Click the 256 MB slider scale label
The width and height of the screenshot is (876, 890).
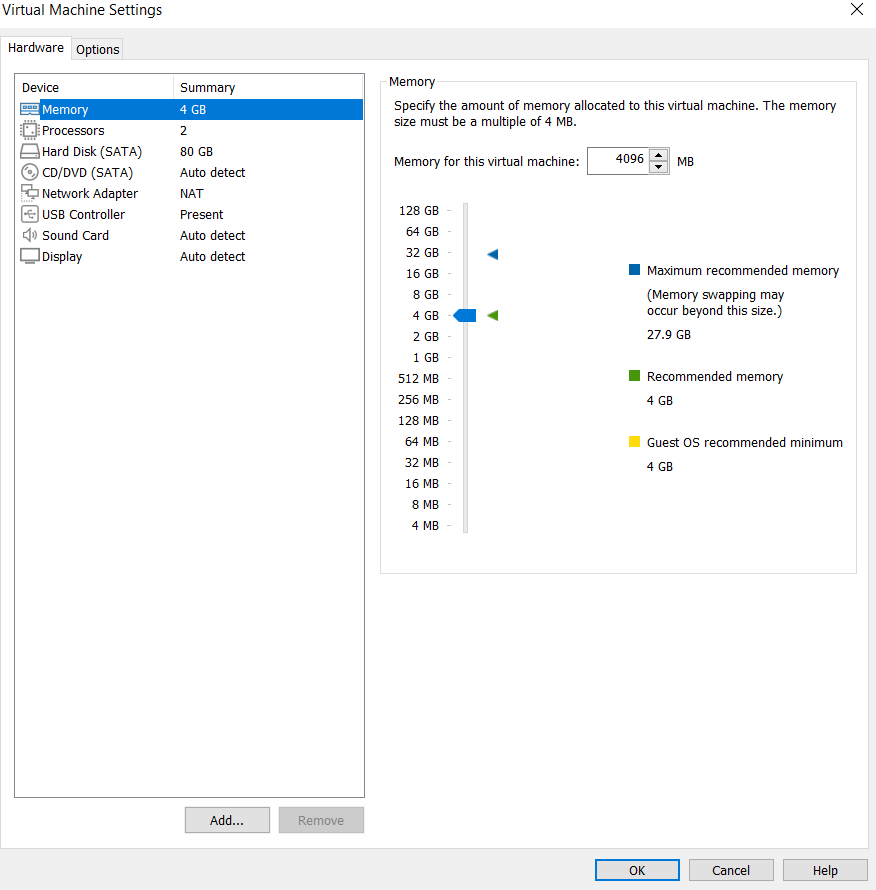click(418, 400)
